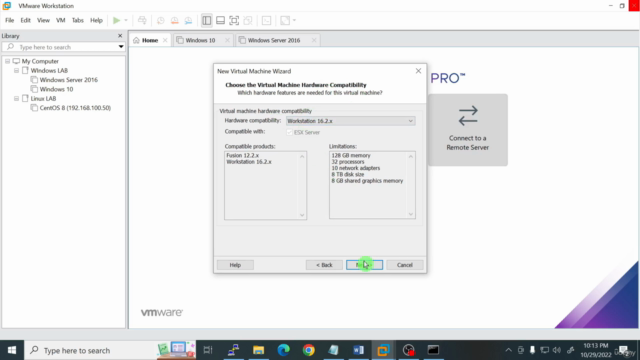The image size is (640, 360).
Task: Open the View menu
Action: [43, 20]
